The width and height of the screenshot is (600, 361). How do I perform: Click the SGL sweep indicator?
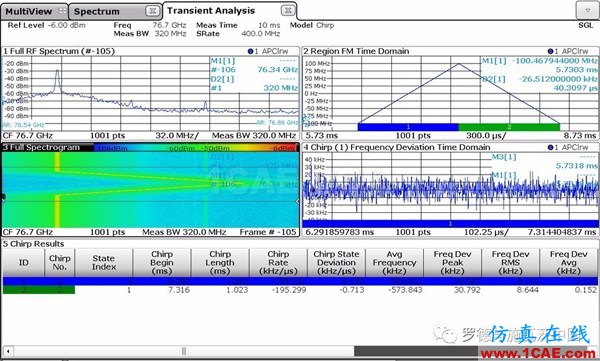pyautogui.click(x=585, y=25)
